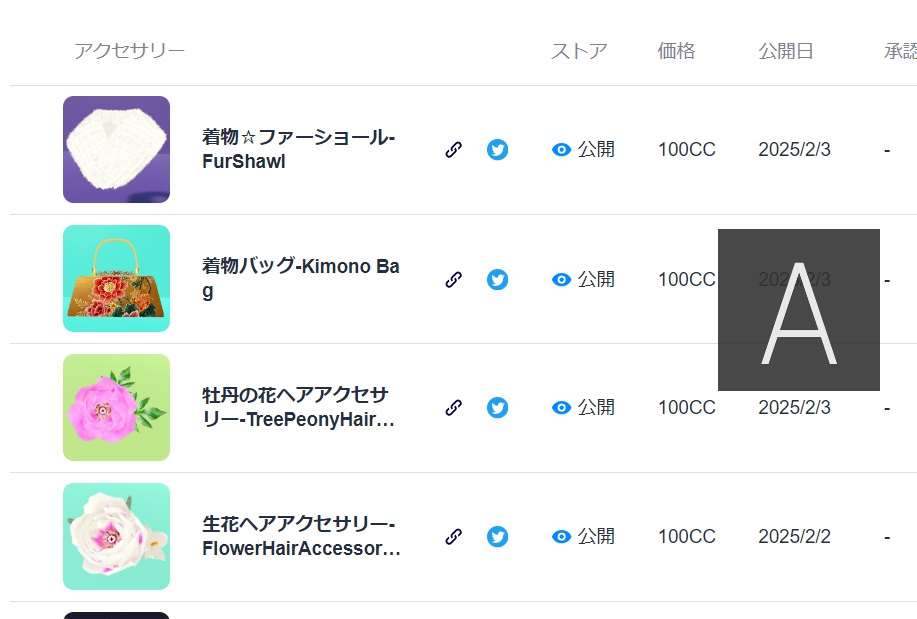Click the dark 'A' overlay box

coord(798,308)
